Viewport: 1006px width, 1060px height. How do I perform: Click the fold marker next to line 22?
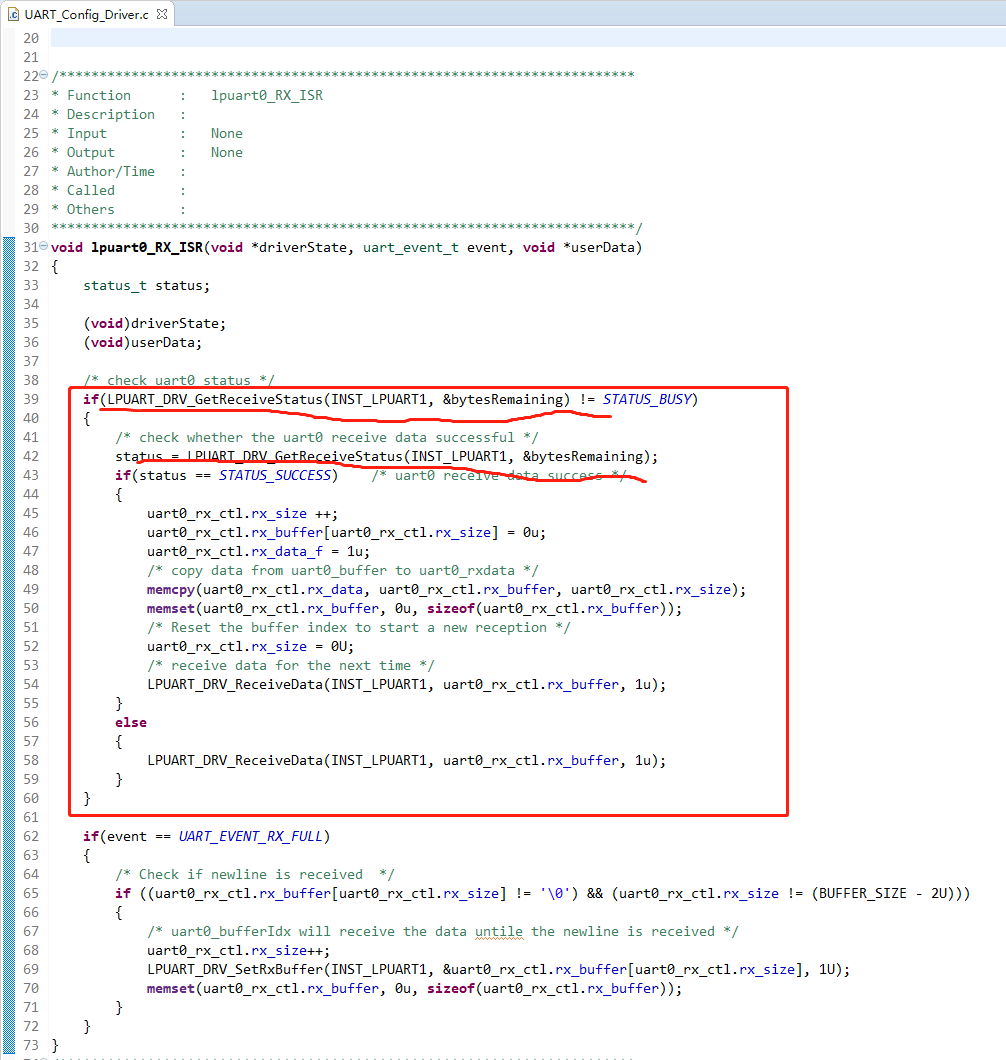[42, 75]
